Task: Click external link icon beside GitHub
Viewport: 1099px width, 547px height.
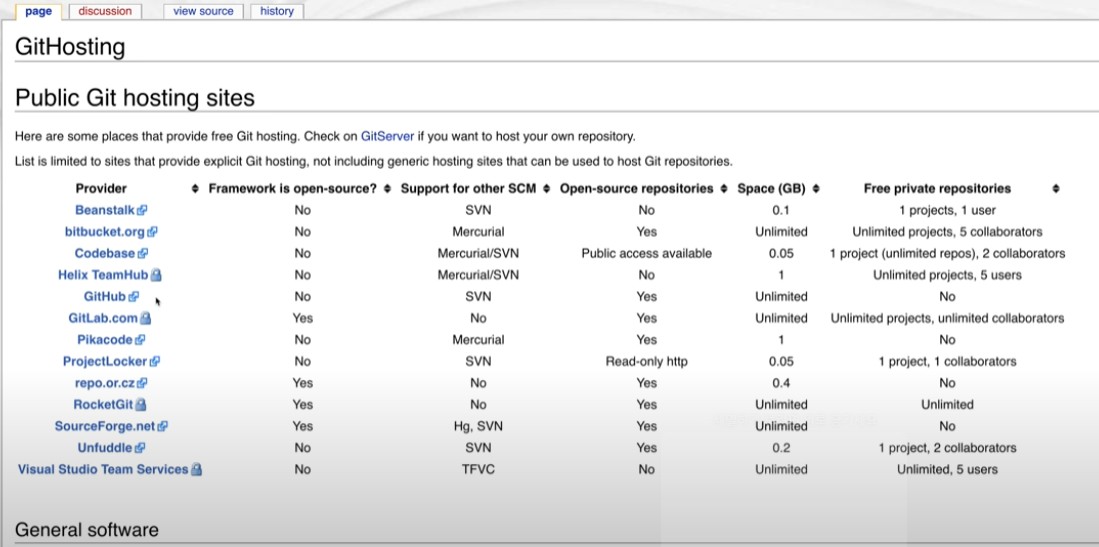Action: [x=133, y=297]
